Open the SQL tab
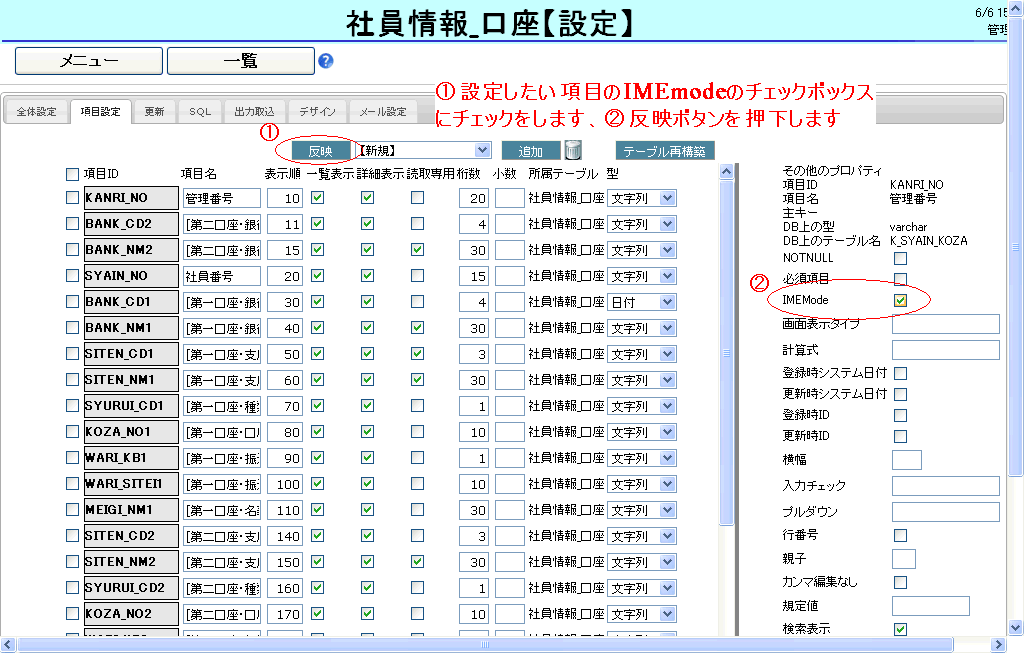 [200, 112]
